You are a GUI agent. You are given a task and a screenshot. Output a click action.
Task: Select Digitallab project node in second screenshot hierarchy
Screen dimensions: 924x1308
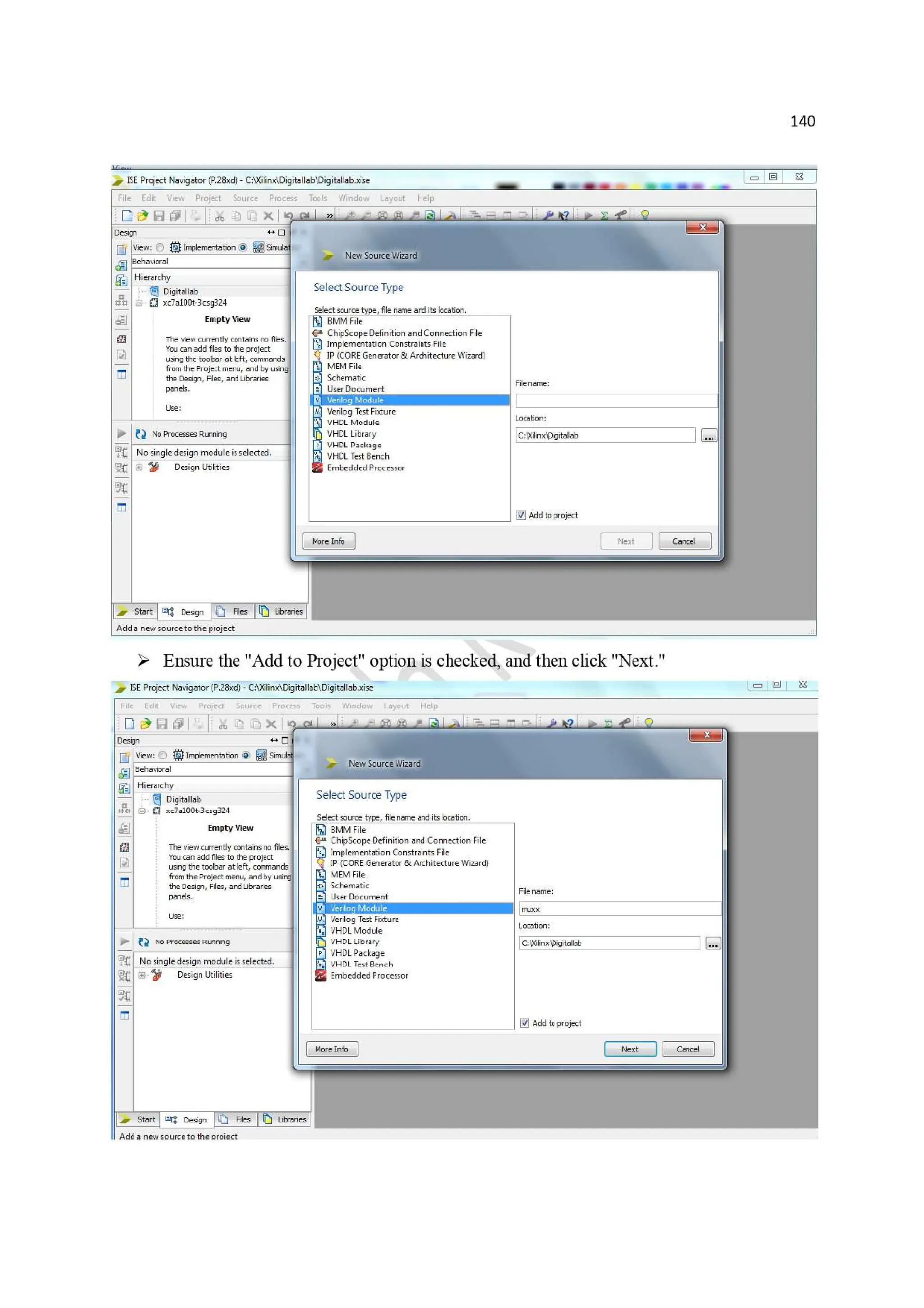pos(183,799)
